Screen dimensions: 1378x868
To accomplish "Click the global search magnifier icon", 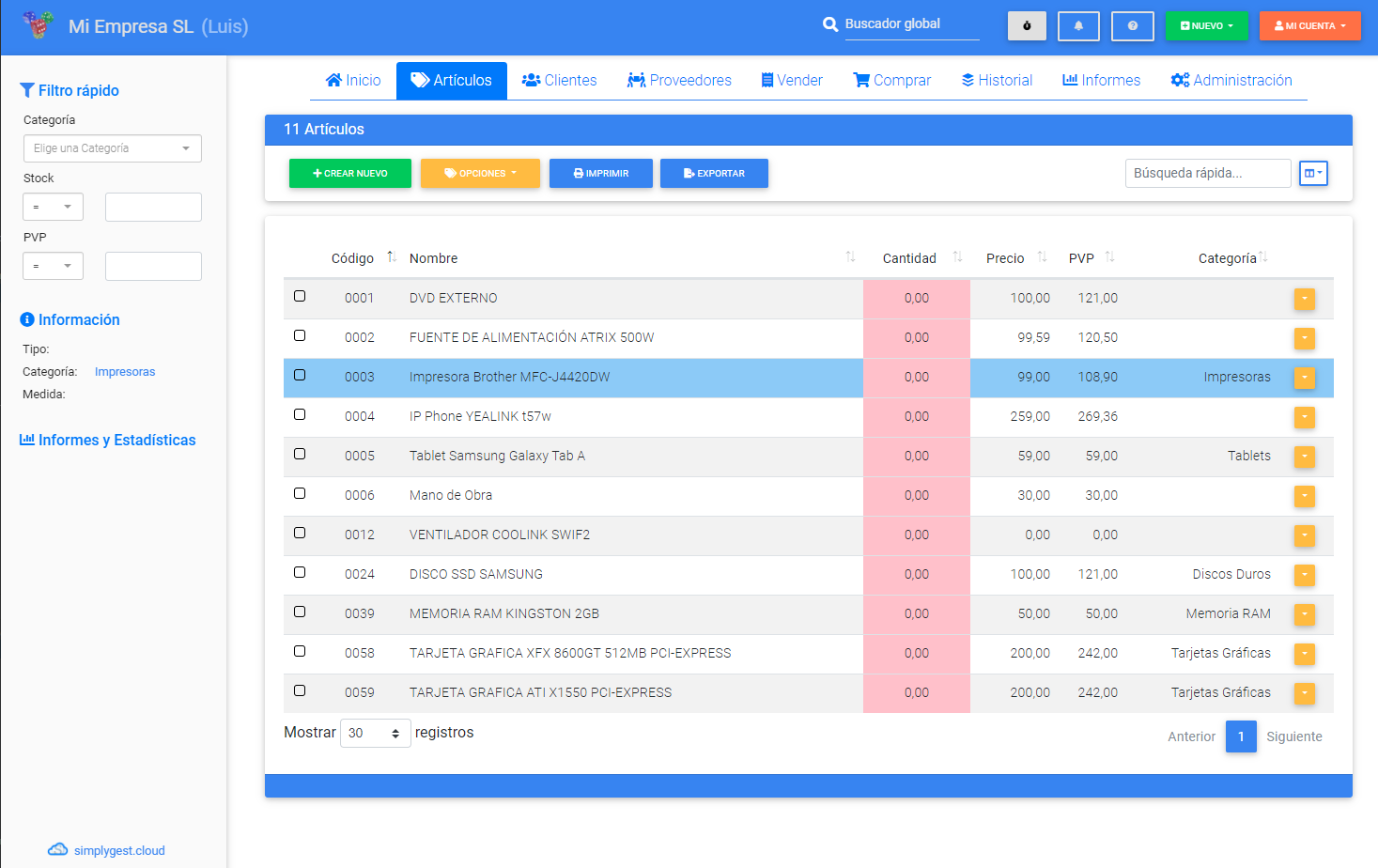I will (x=830, y=24).
